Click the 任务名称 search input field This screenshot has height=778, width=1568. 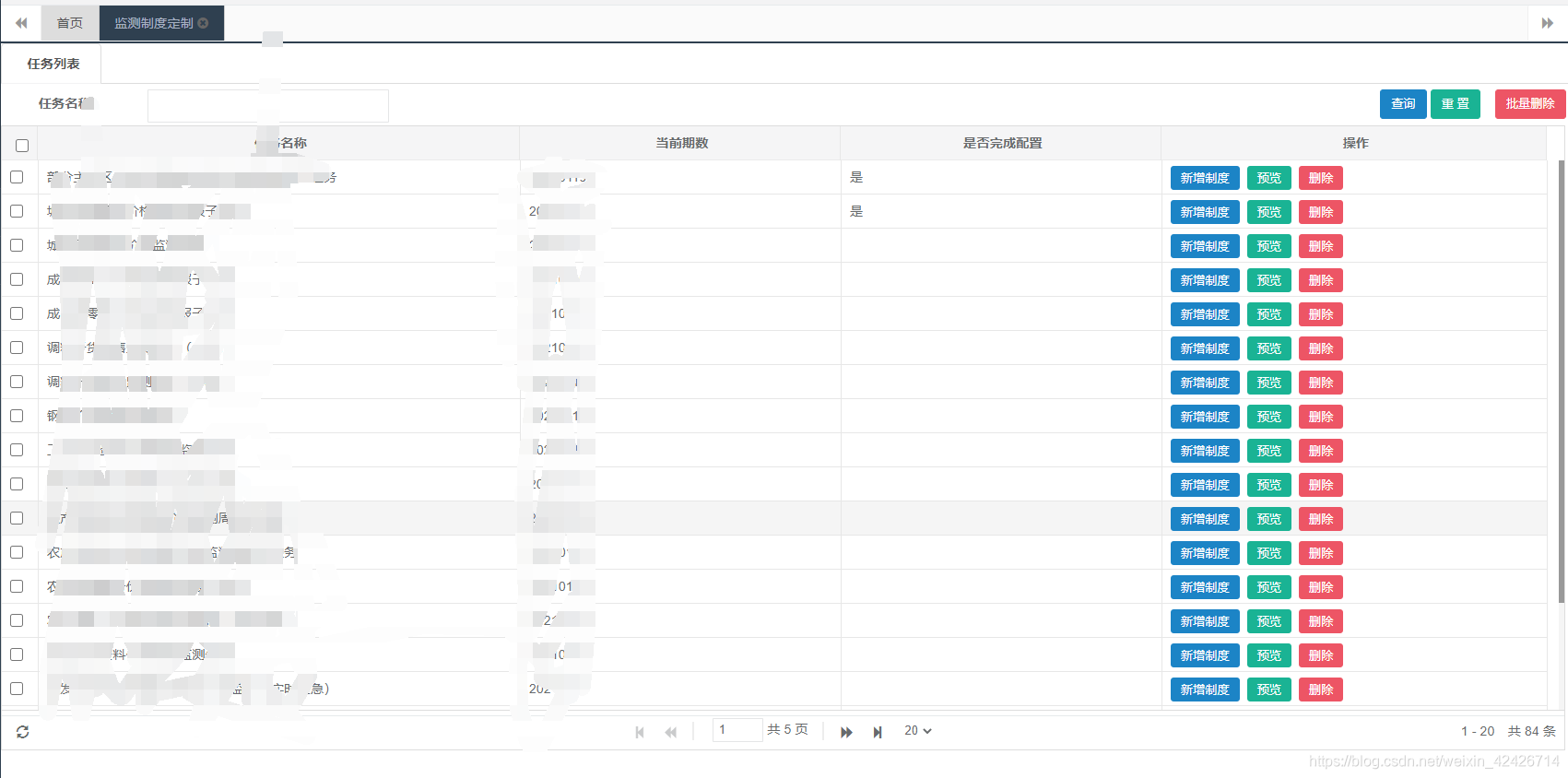(x=267, y=105)
